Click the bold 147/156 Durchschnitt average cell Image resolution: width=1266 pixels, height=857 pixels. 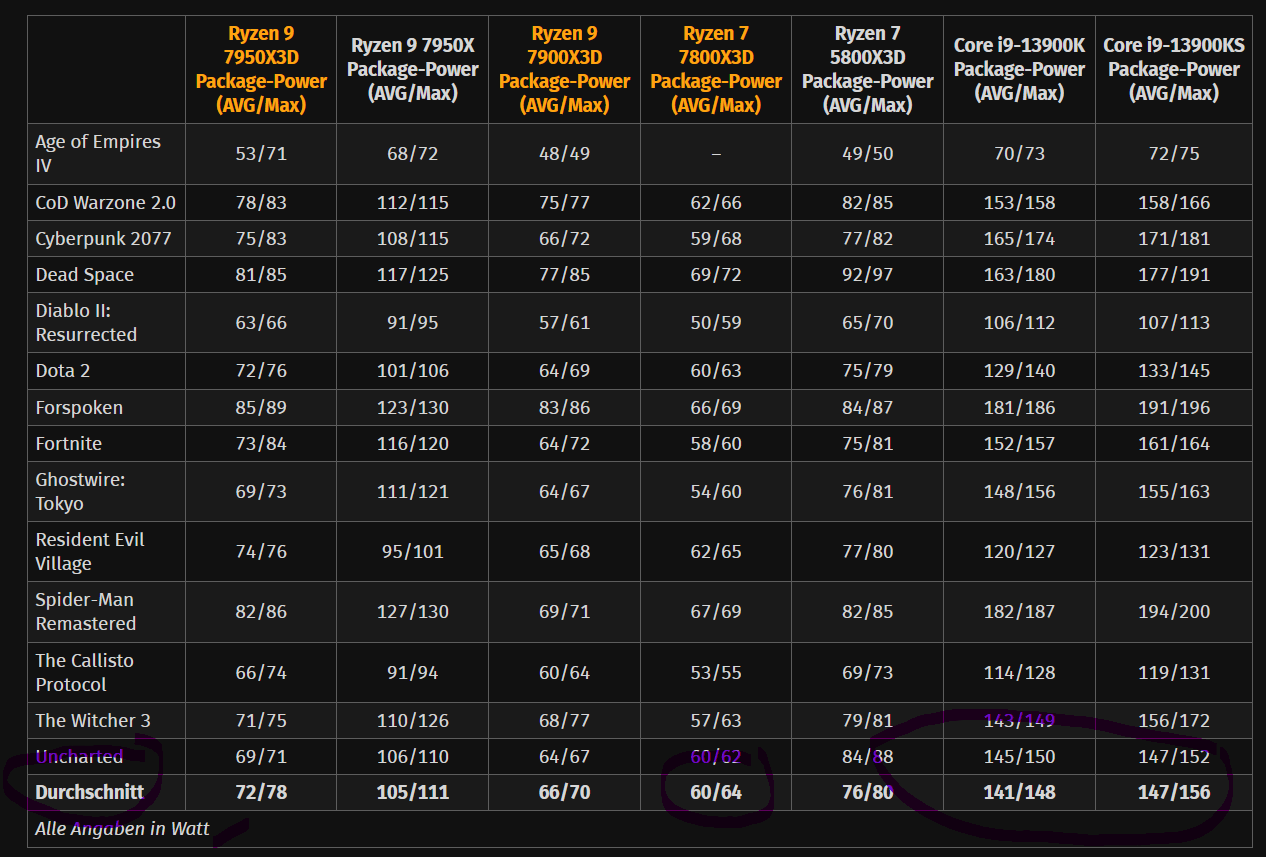click(x=1174, y=792)
